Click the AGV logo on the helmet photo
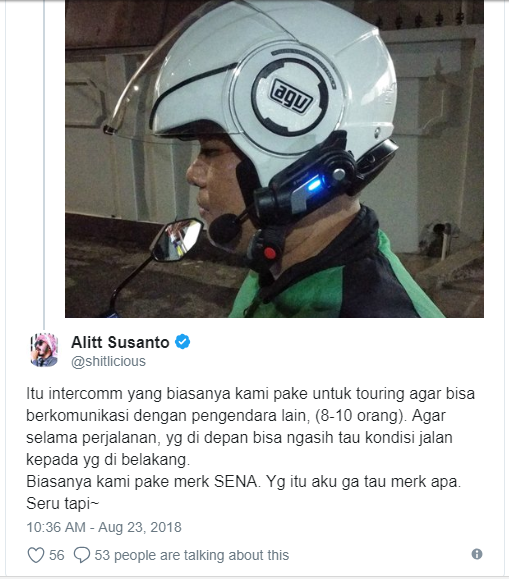 [x=291, y=95]
